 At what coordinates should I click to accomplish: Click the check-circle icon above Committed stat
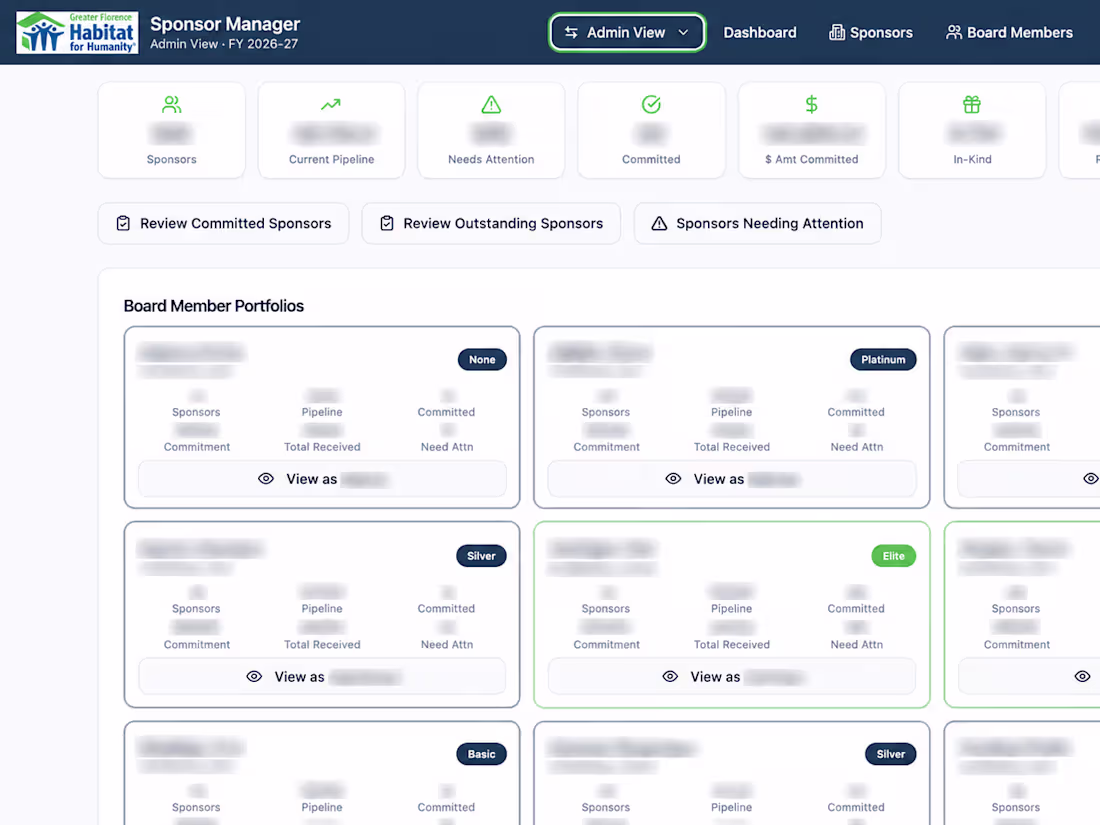[651, 105]
